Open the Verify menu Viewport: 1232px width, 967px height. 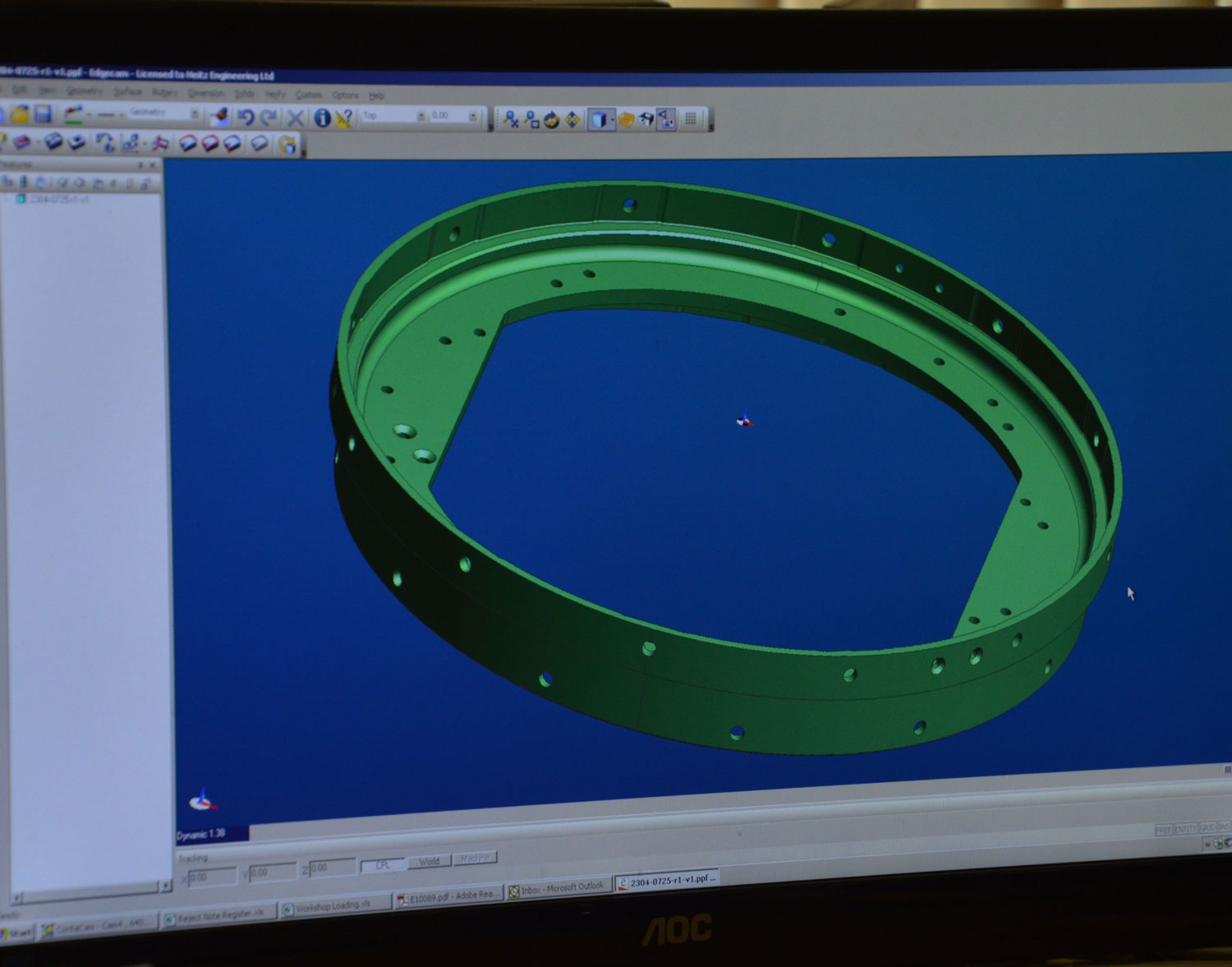pyautogui.click(x=274, y=94)
